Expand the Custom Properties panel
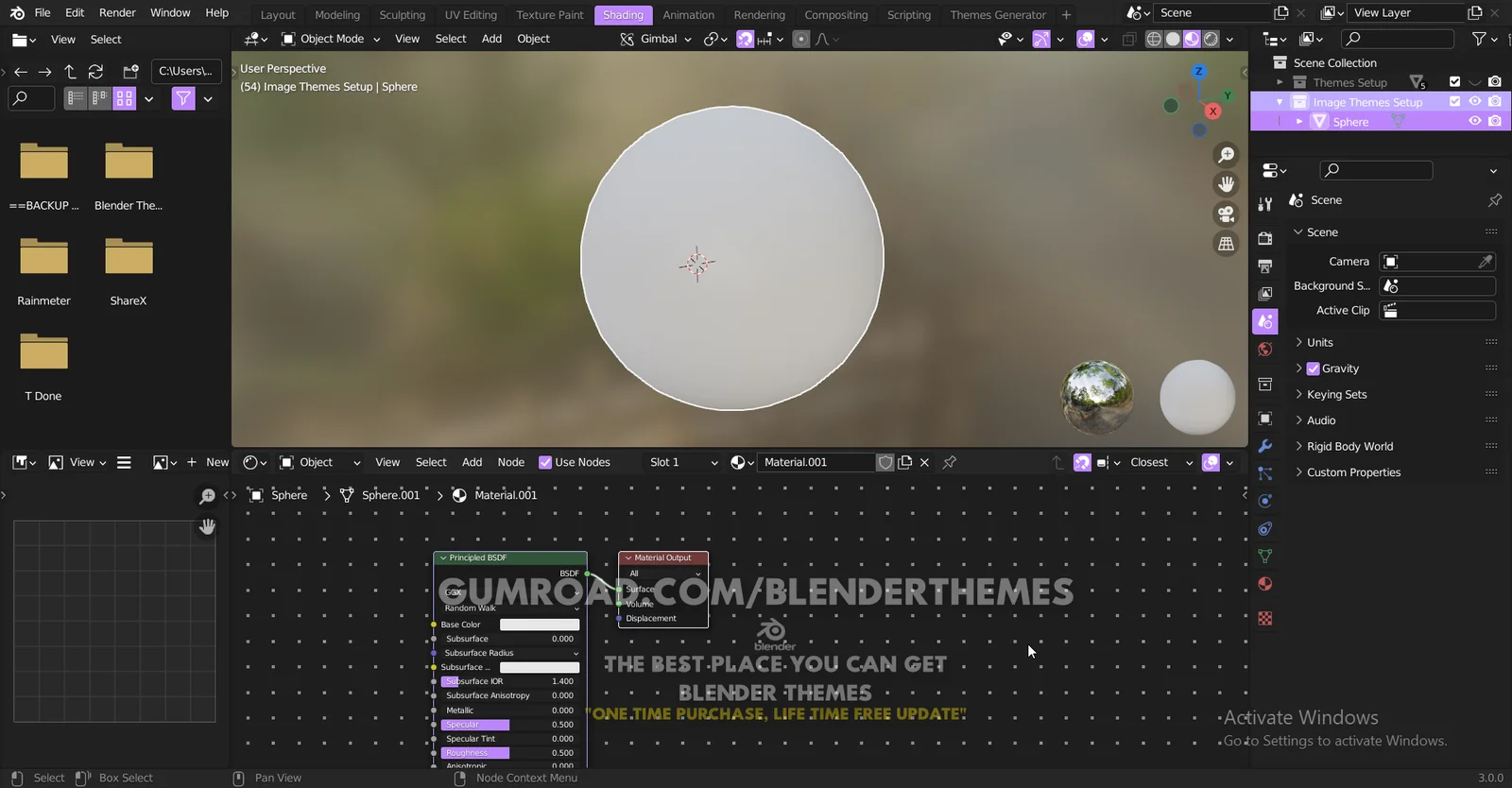The width and height of the screenshot is (1512, 788). (1353, 472)
